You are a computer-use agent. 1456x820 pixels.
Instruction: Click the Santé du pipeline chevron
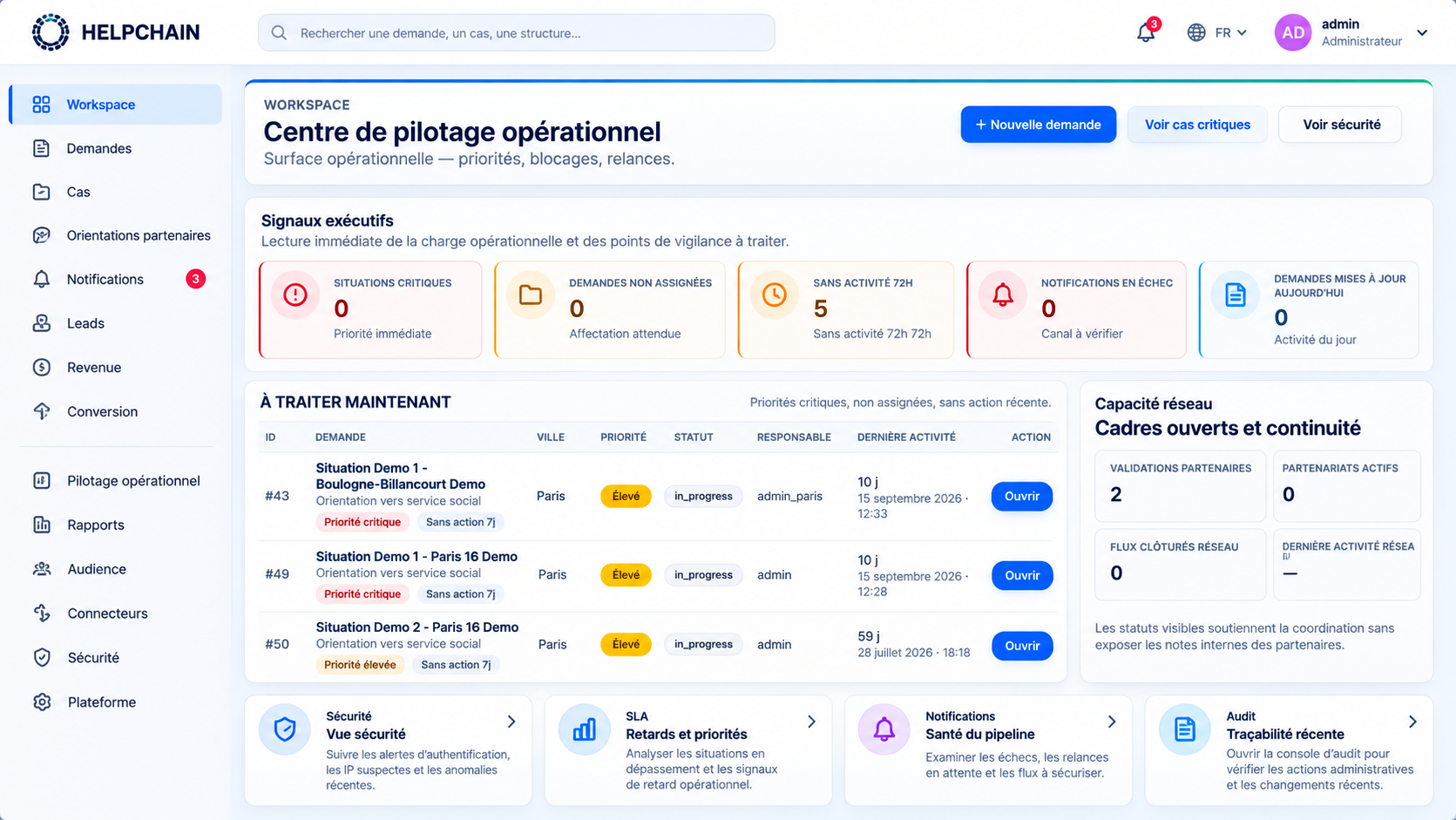[1112, 722]
